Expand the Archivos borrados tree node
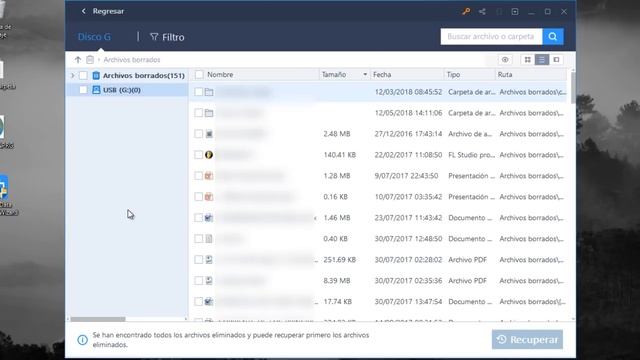The width and height of the screenshot is (640, 360). [x=73, y=76]
